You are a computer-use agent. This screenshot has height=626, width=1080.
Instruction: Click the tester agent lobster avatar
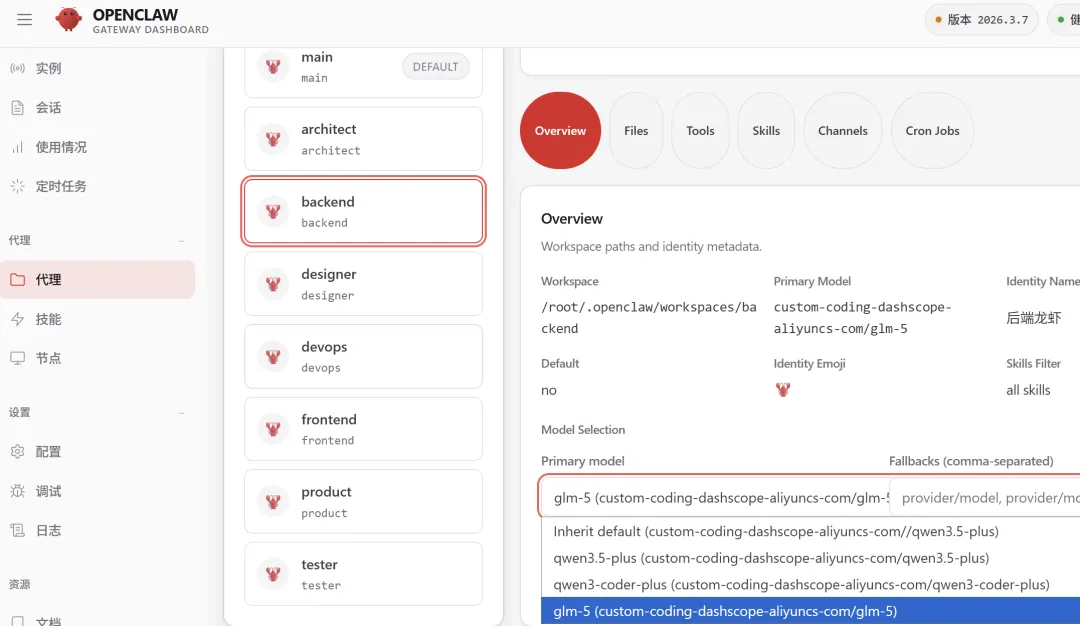tap(273, 574)
